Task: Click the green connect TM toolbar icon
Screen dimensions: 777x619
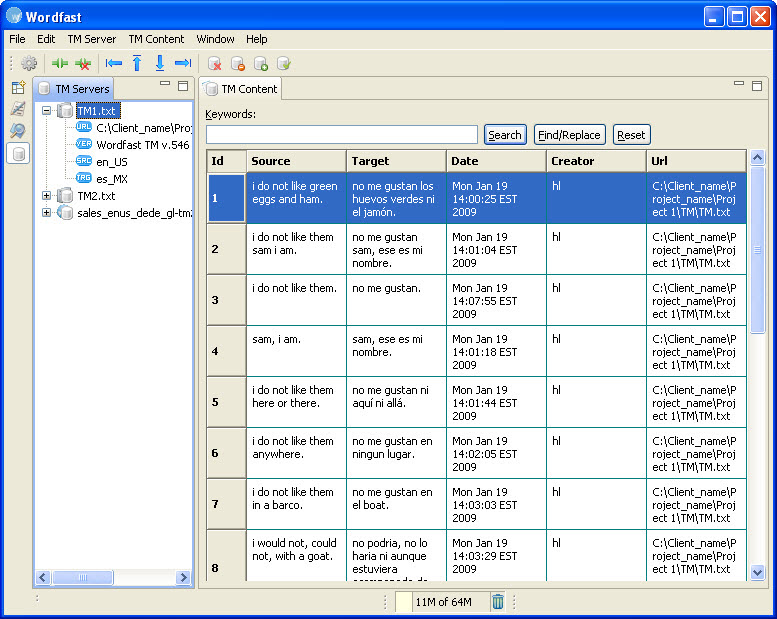Action: pyautogui.click(x=60, y=63)
